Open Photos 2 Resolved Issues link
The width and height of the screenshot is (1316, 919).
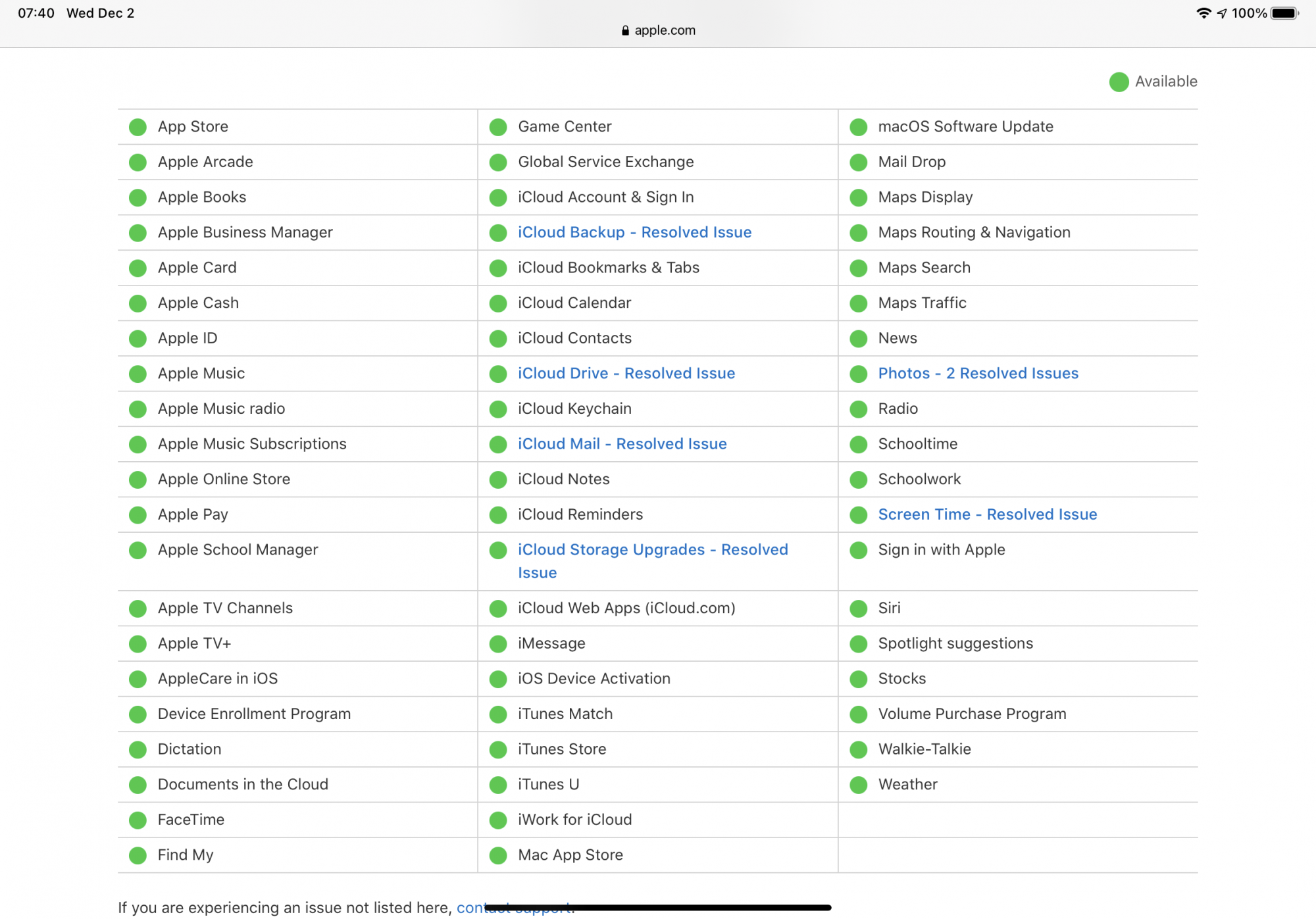tap(978, 373)
